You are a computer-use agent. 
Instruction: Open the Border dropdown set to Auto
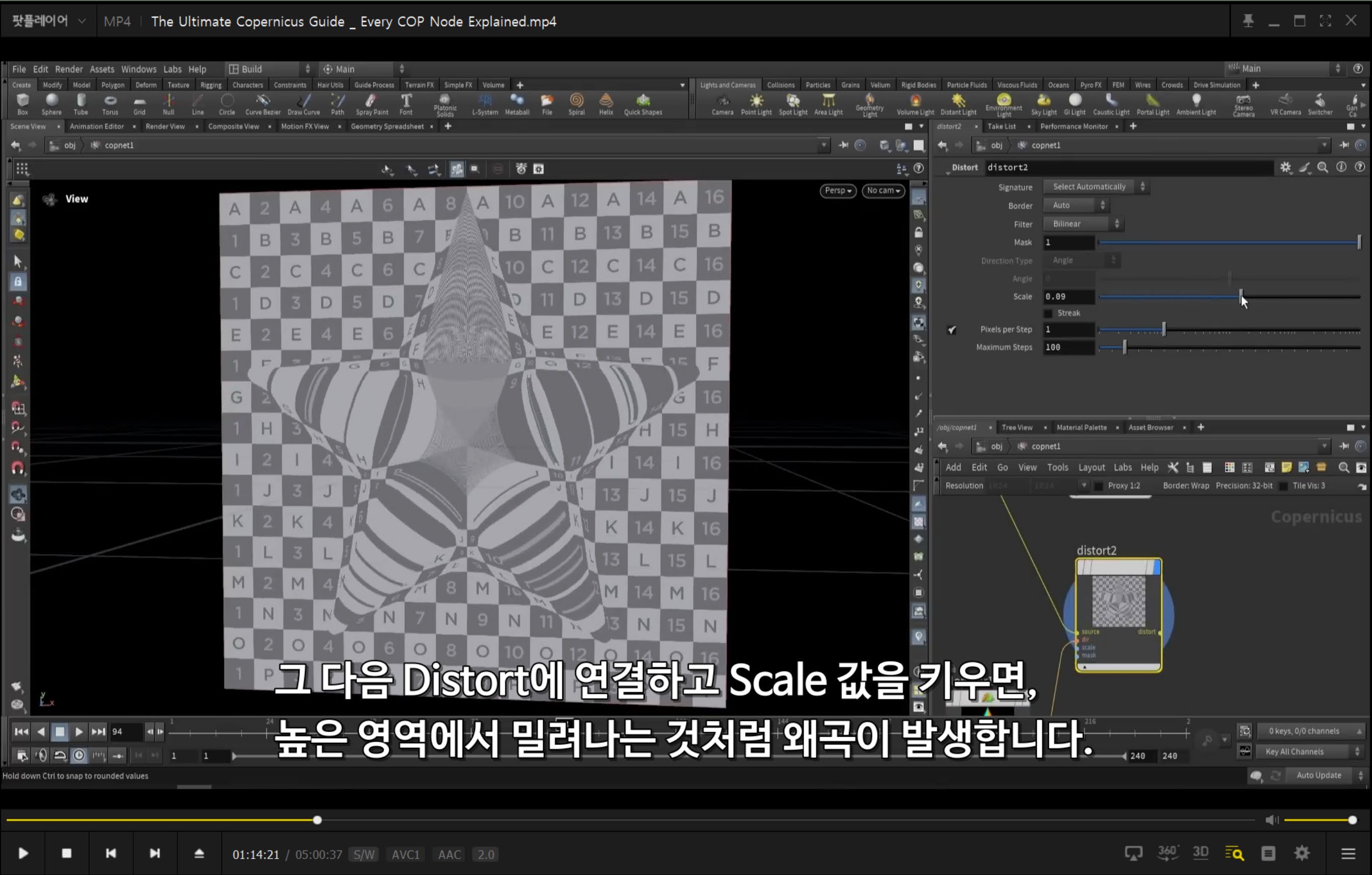coord(1075,205)
